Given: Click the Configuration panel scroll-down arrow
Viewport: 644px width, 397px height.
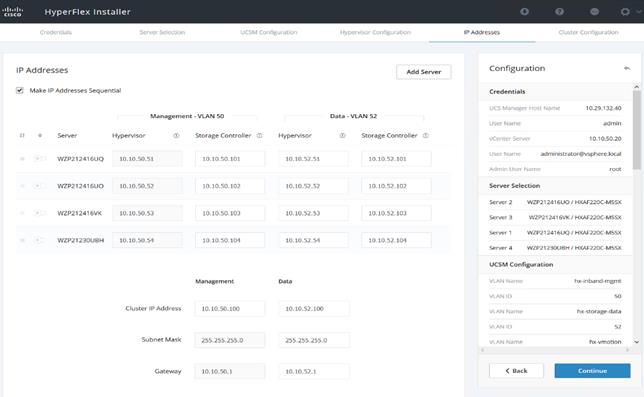Looking at the screenshot, I should 637,342.
